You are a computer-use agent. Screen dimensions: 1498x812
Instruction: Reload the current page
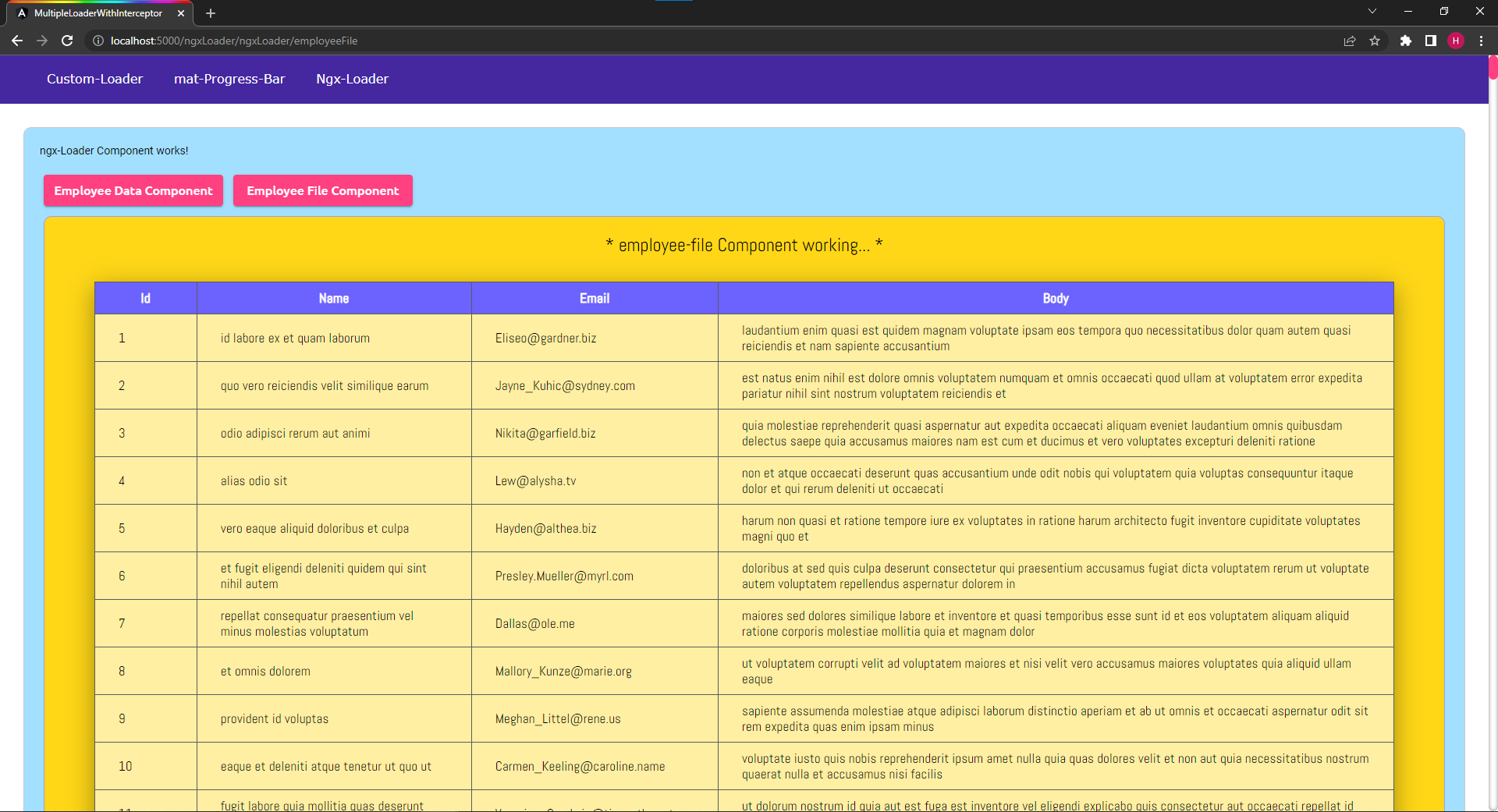pos(67,41)
